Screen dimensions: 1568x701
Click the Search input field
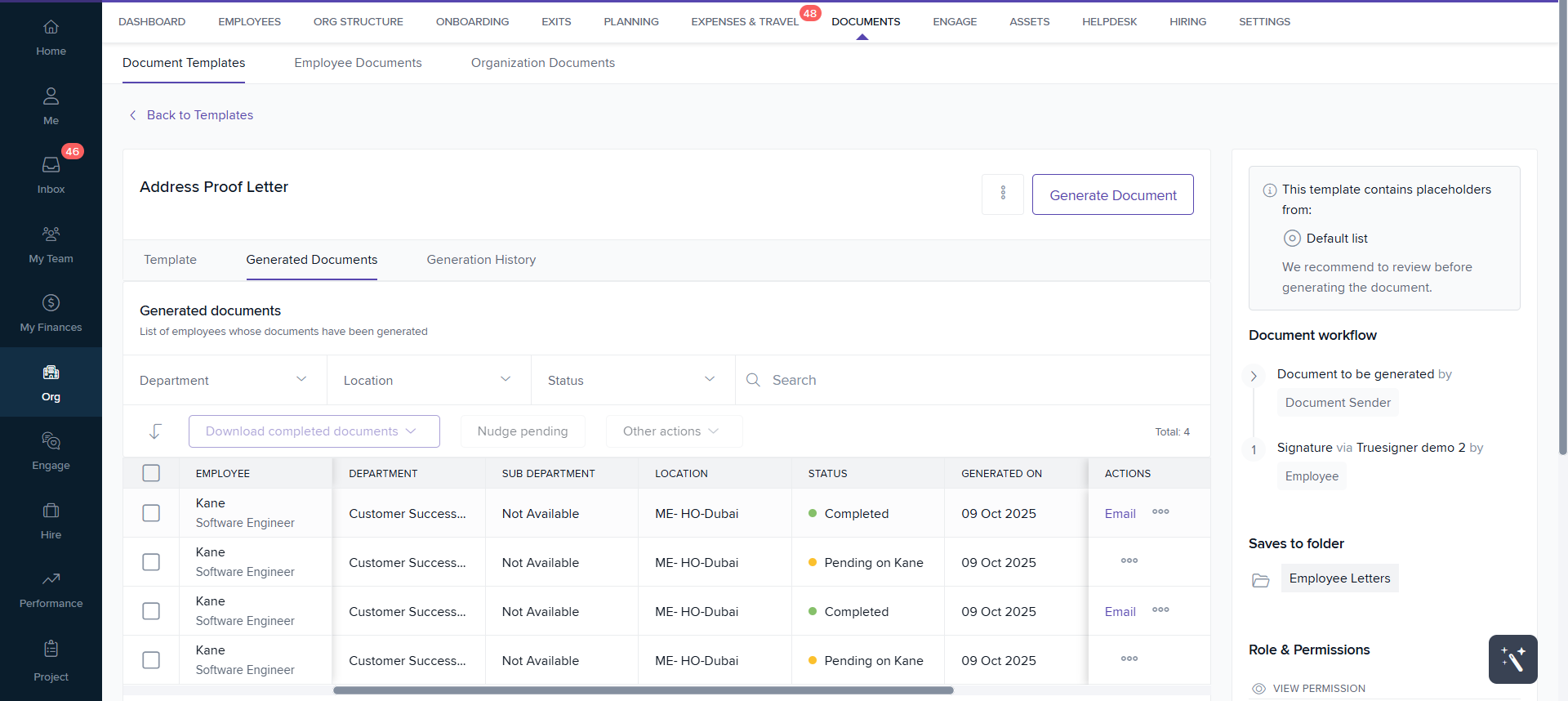(x=973, y=380)
